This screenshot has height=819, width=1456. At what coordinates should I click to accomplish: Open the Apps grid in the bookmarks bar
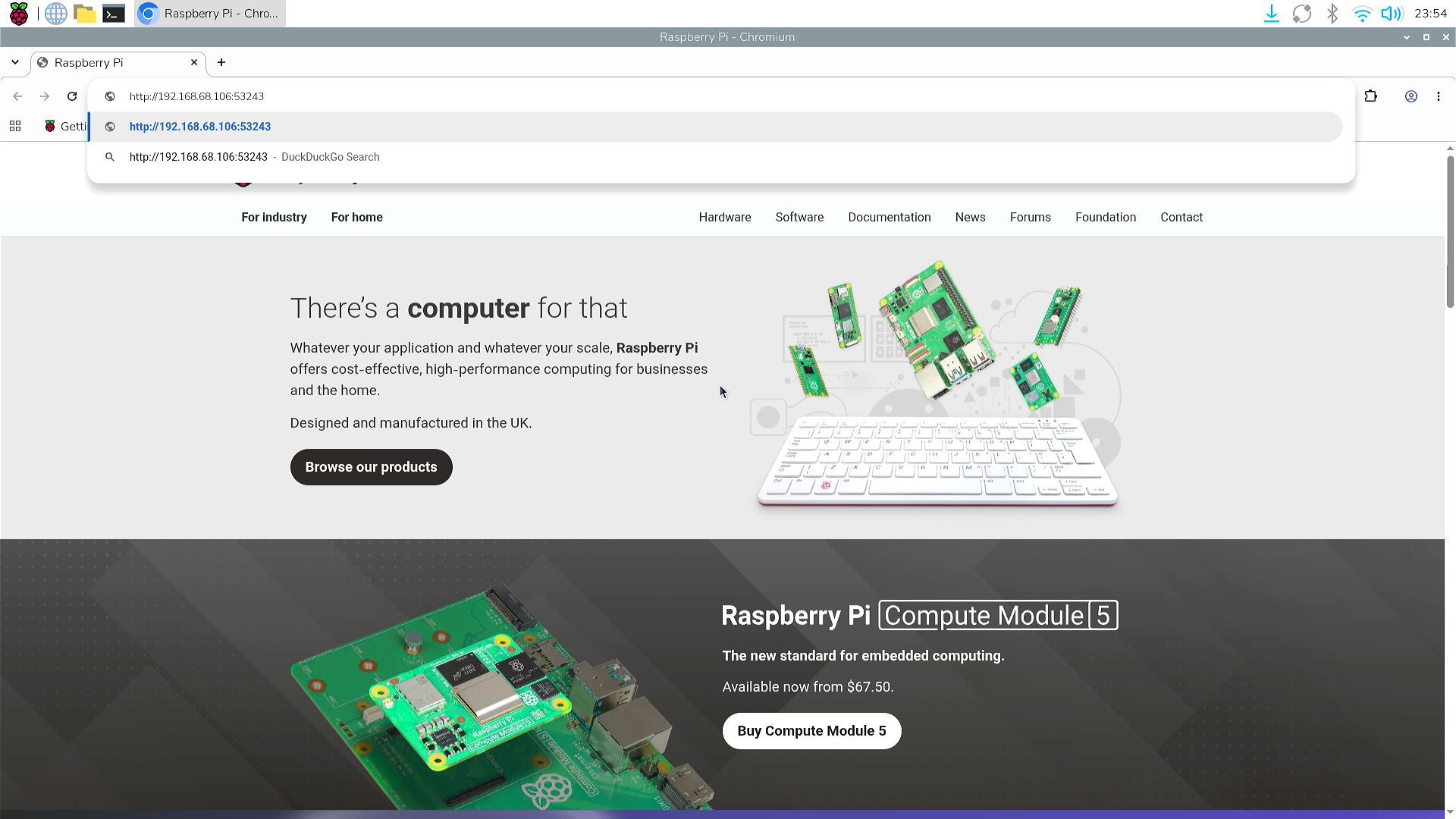coord(15,127)
